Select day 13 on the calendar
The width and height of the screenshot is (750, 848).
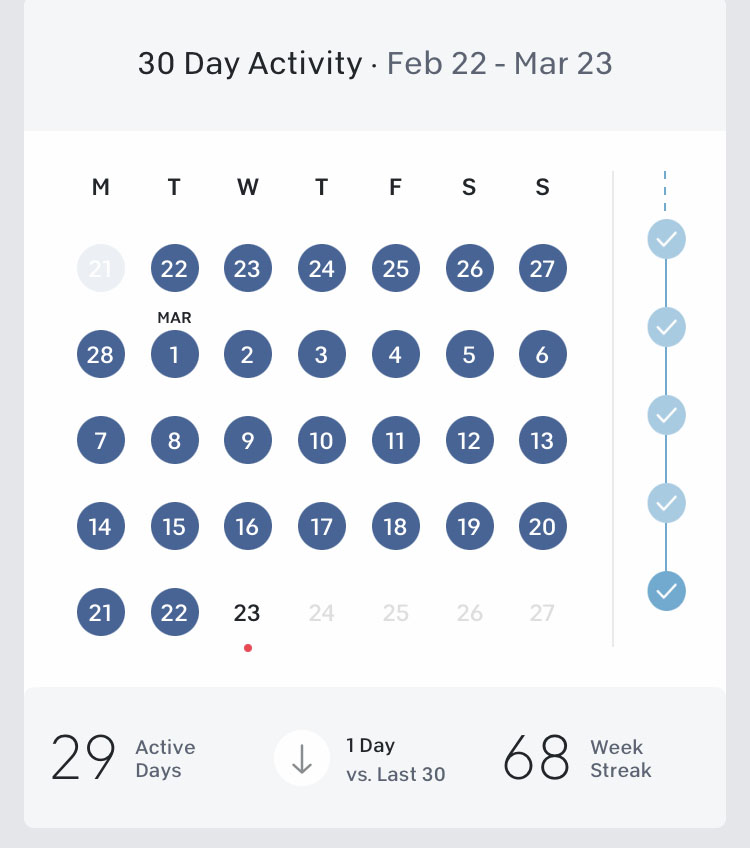click(542, 441)
